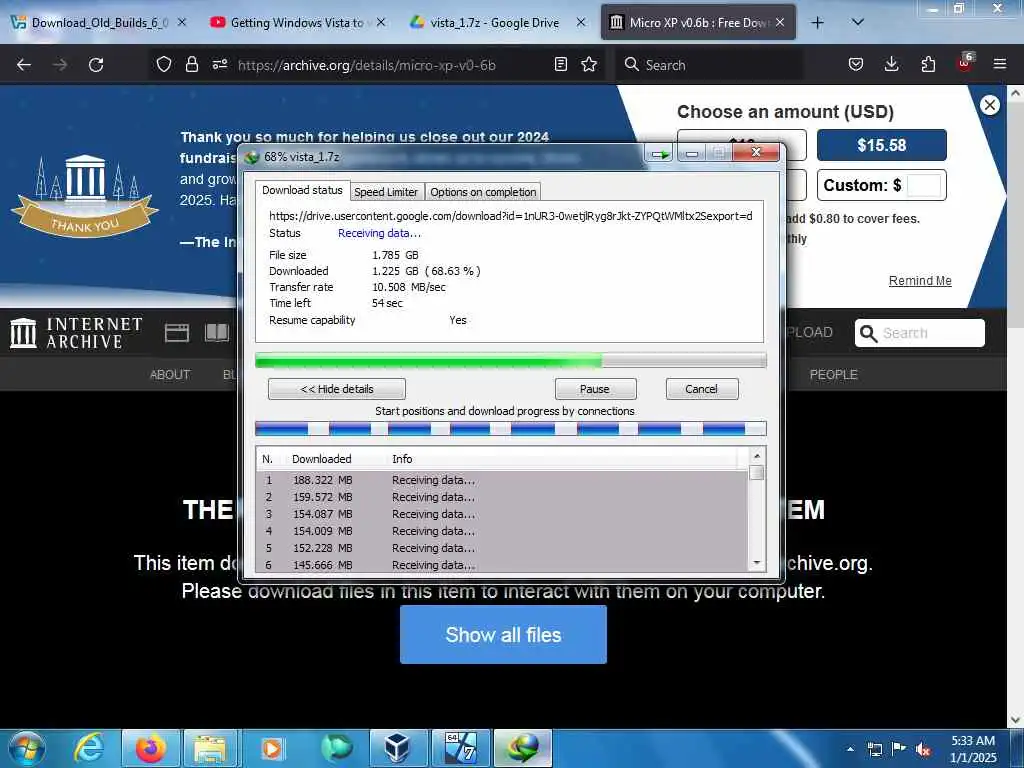Click the Action Center flag tray icon
This screenshot has height=768, width=1024.
(x=899, y=749)
